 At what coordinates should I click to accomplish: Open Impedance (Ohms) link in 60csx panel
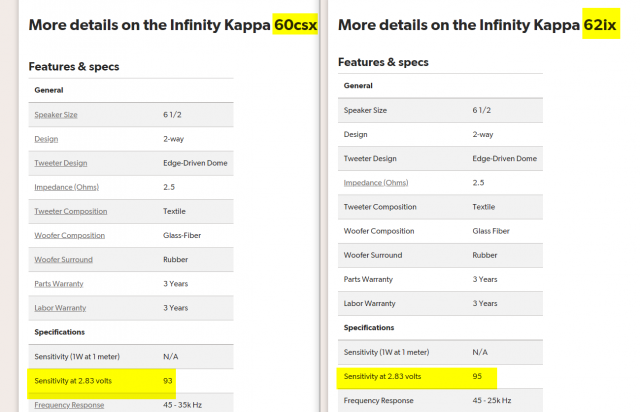(x=66, y=187)
